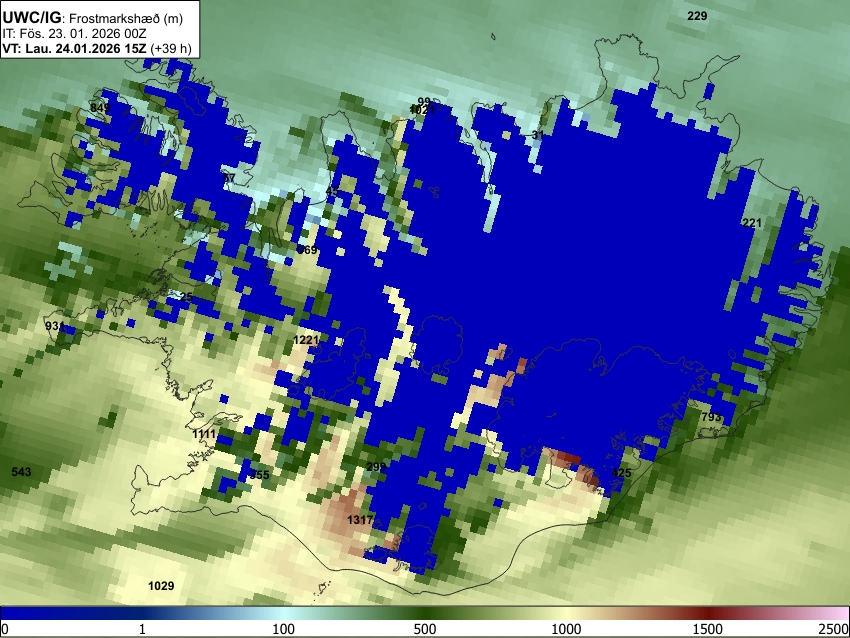Click the map value 425
Screen dimensions: 850x638
pyautogui.click(x=621, y=473)
